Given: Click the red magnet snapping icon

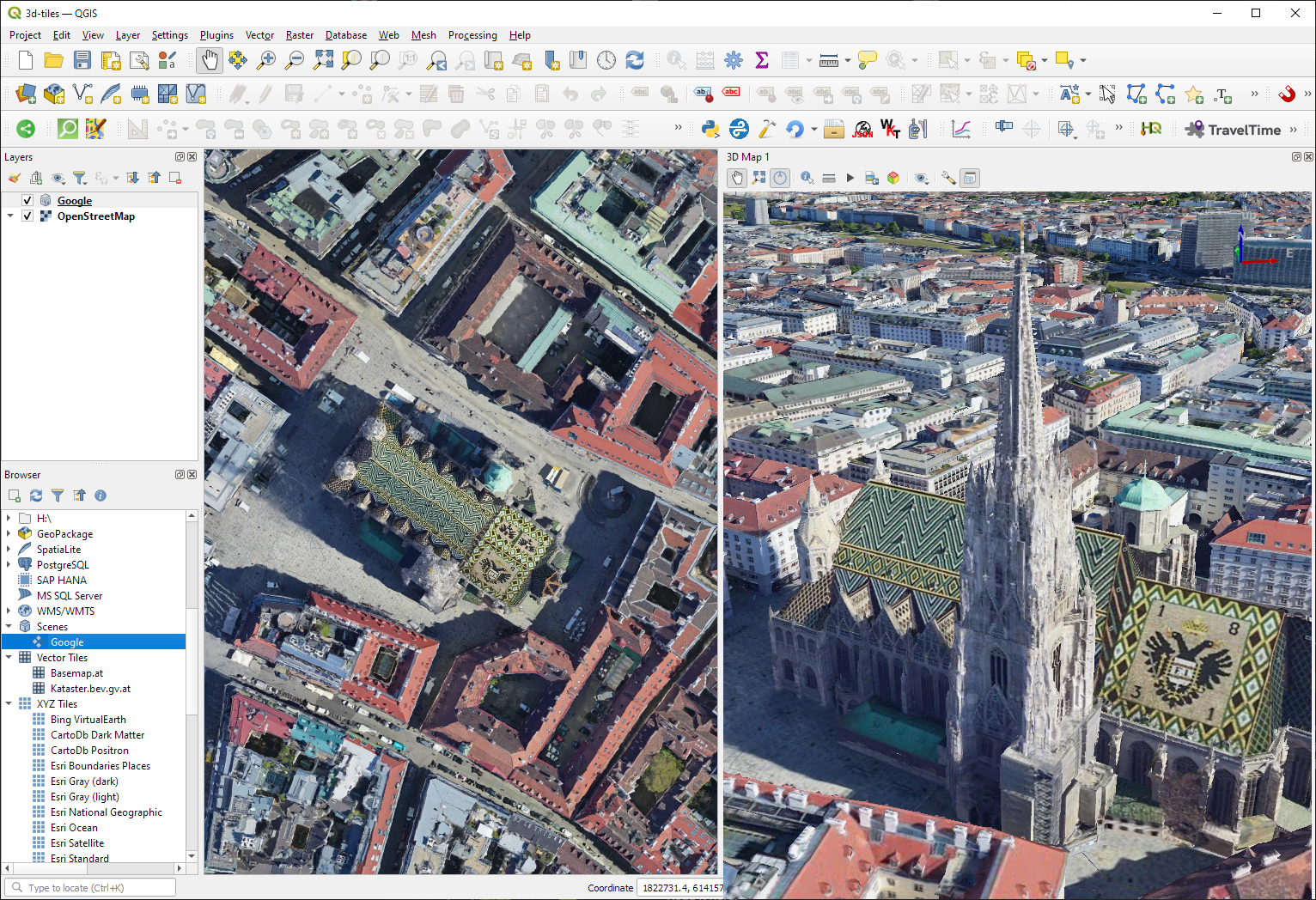Looking at the screenshot, I should tap(1287, 94).
